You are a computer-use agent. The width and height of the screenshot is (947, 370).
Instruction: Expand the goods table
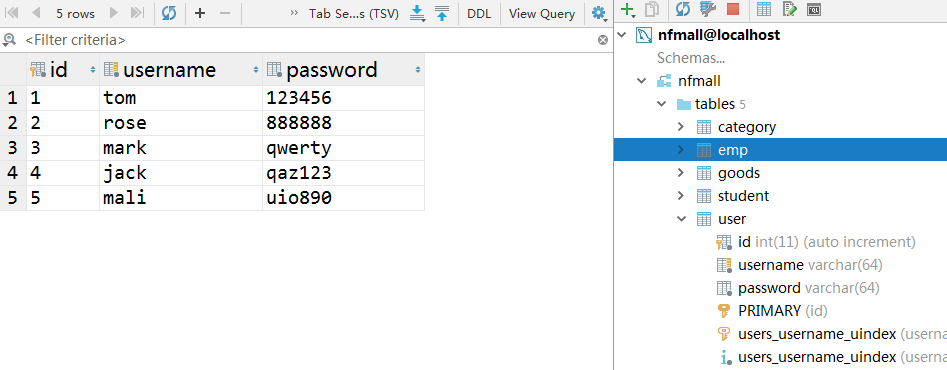[x=681, y=173]
